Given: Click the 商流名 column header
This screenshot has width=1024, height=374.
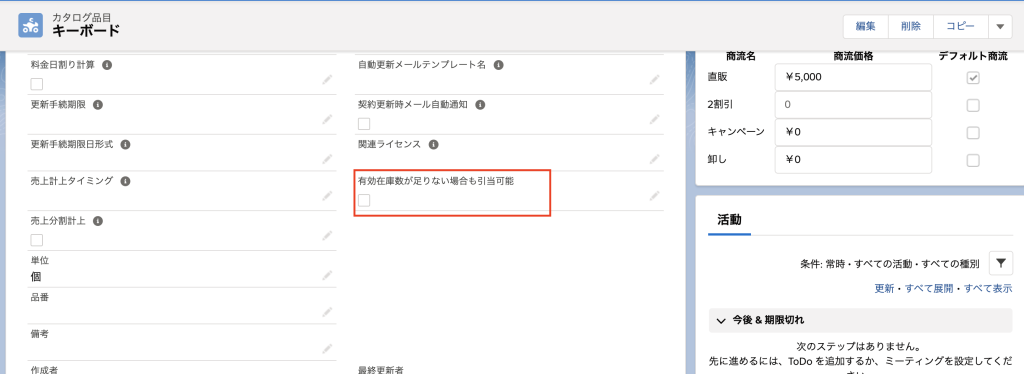Looking at the screenshot, I should pyautogui.click(x=741, y=57).
